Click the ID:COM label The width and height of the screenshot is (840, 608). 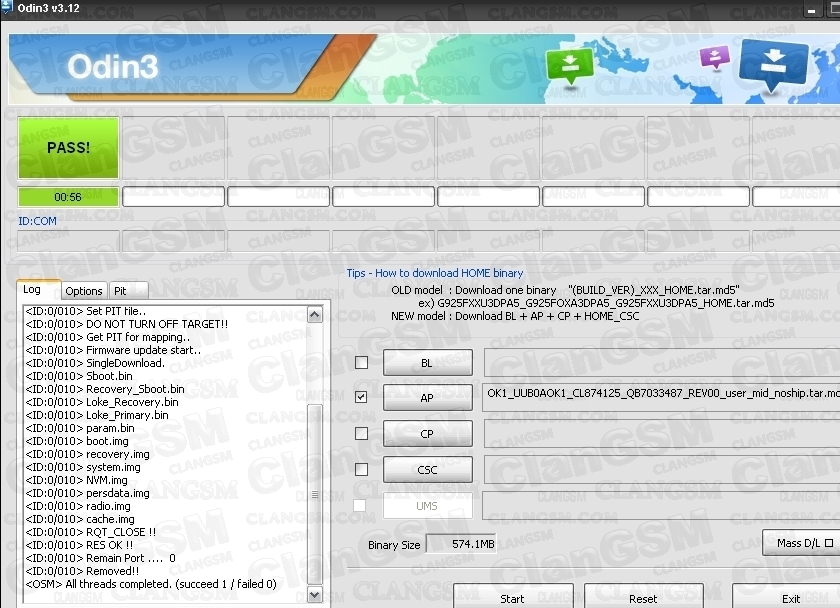tap(37, 221)
